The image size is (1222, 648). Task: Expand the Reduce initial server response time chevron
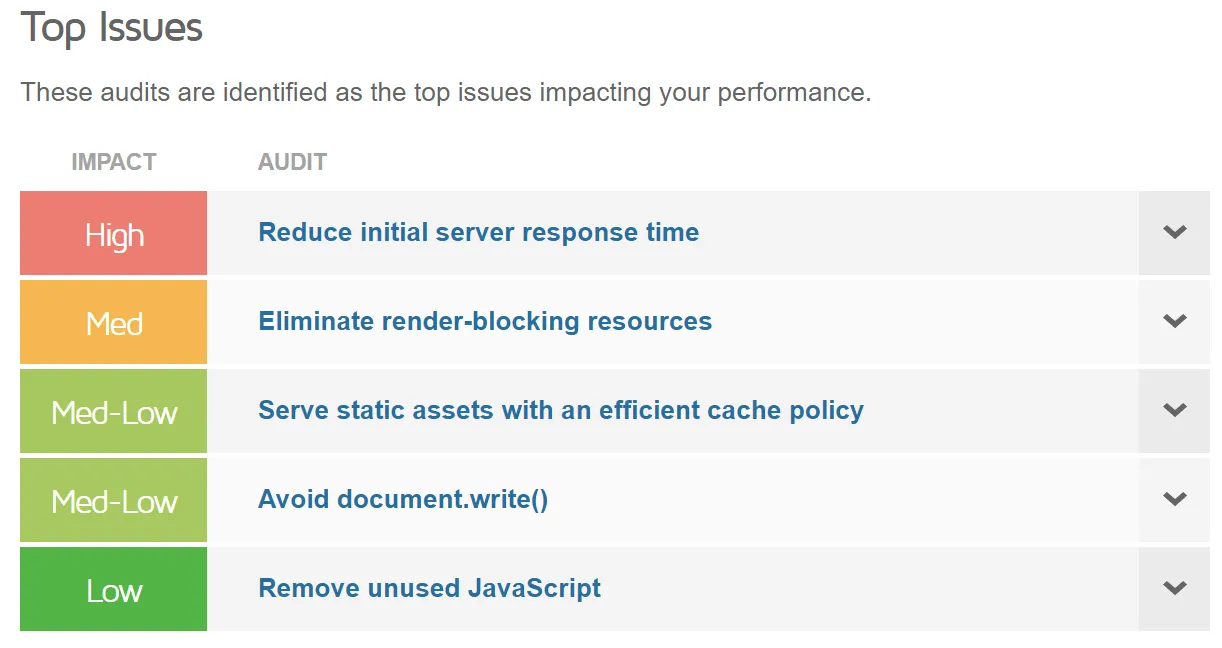[1174, 233]
